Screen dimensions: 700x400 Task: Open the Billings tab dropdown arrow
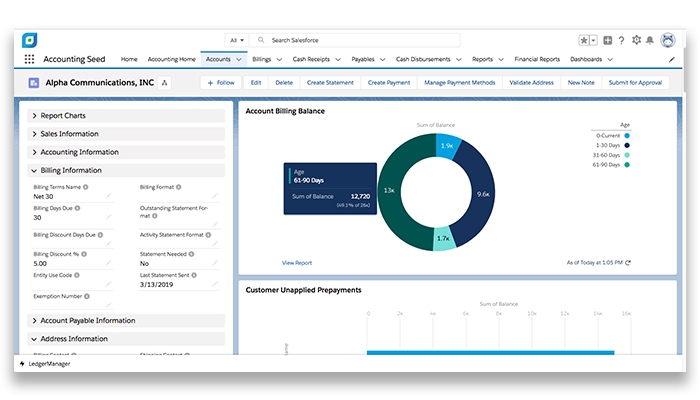coord(281,60)
